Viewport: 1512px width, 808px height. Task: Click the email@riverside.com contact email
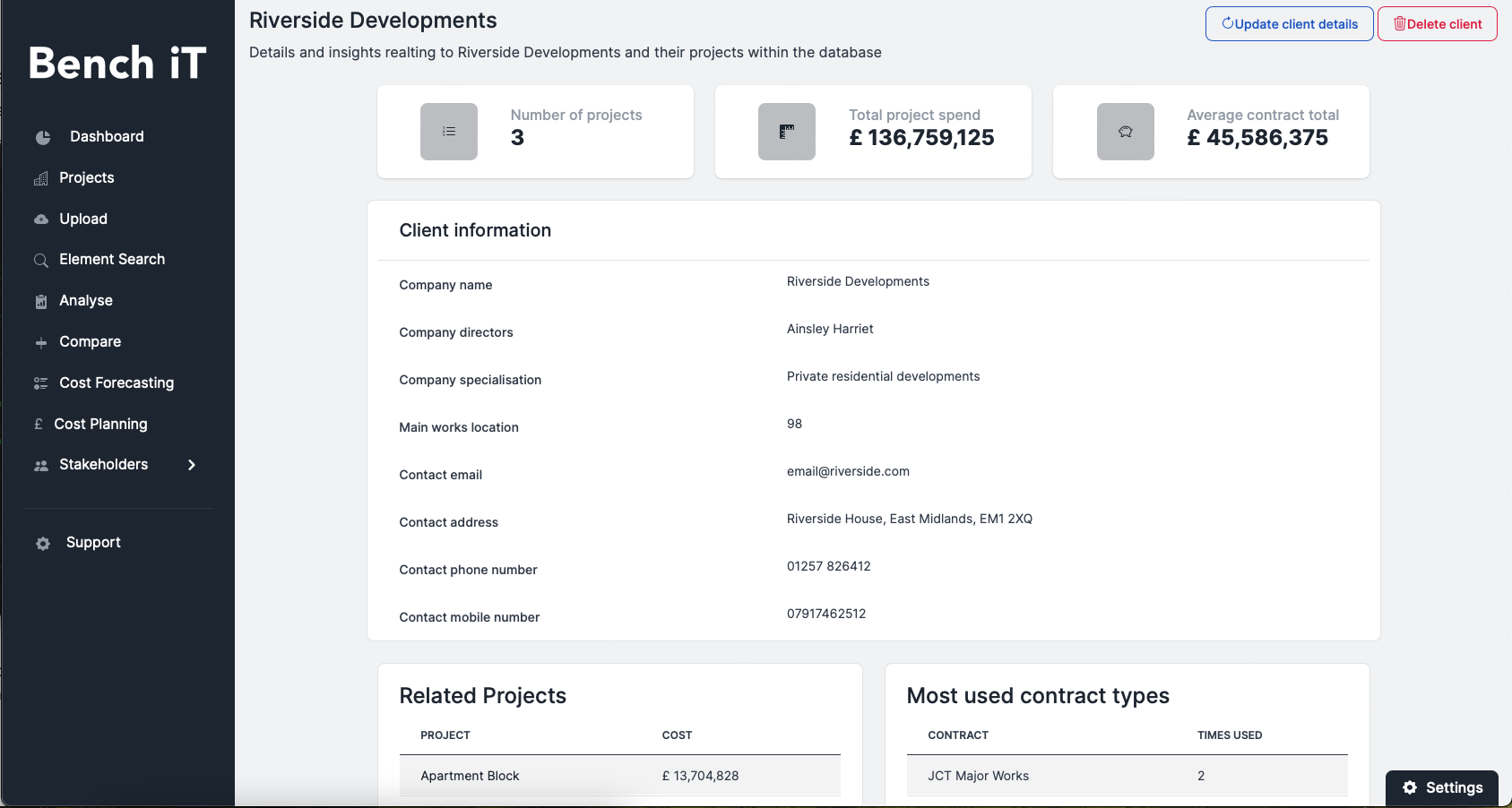848,471
